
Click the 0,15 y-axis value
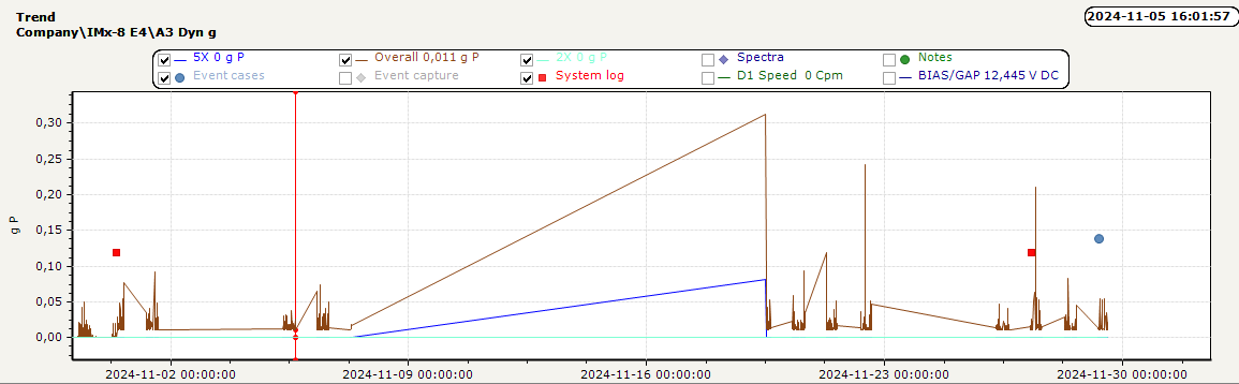tap(48, 231)
